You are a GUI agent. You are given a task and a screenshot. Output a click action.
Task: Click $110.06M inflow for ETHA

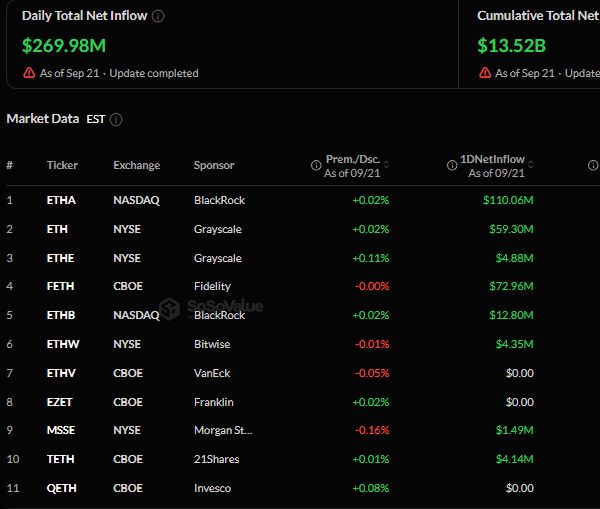(508, 200)
